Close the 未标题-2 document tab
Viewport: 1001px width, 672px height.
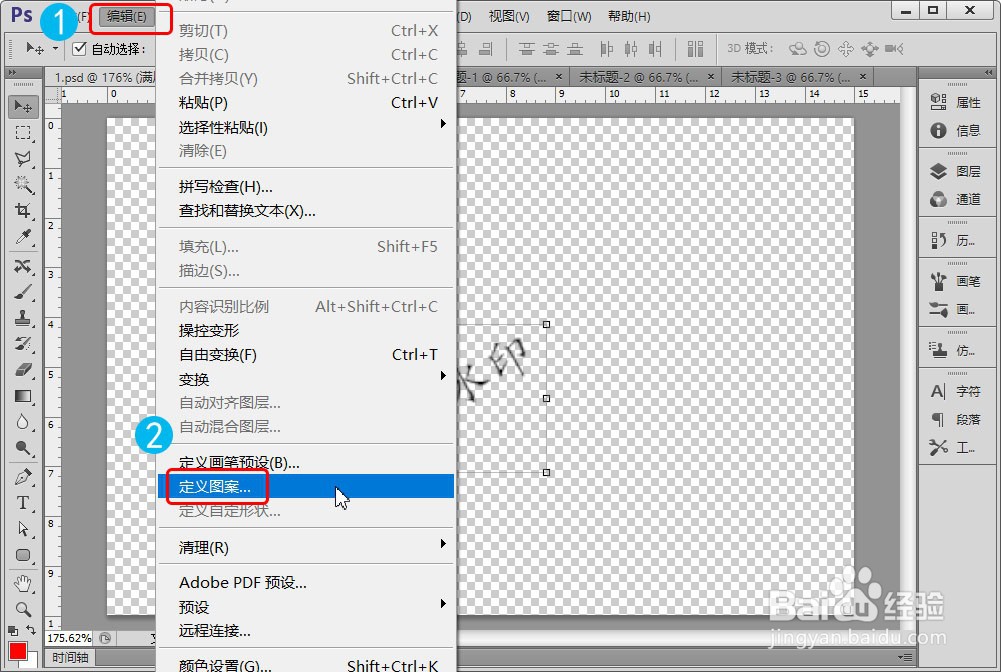point(711,77)
